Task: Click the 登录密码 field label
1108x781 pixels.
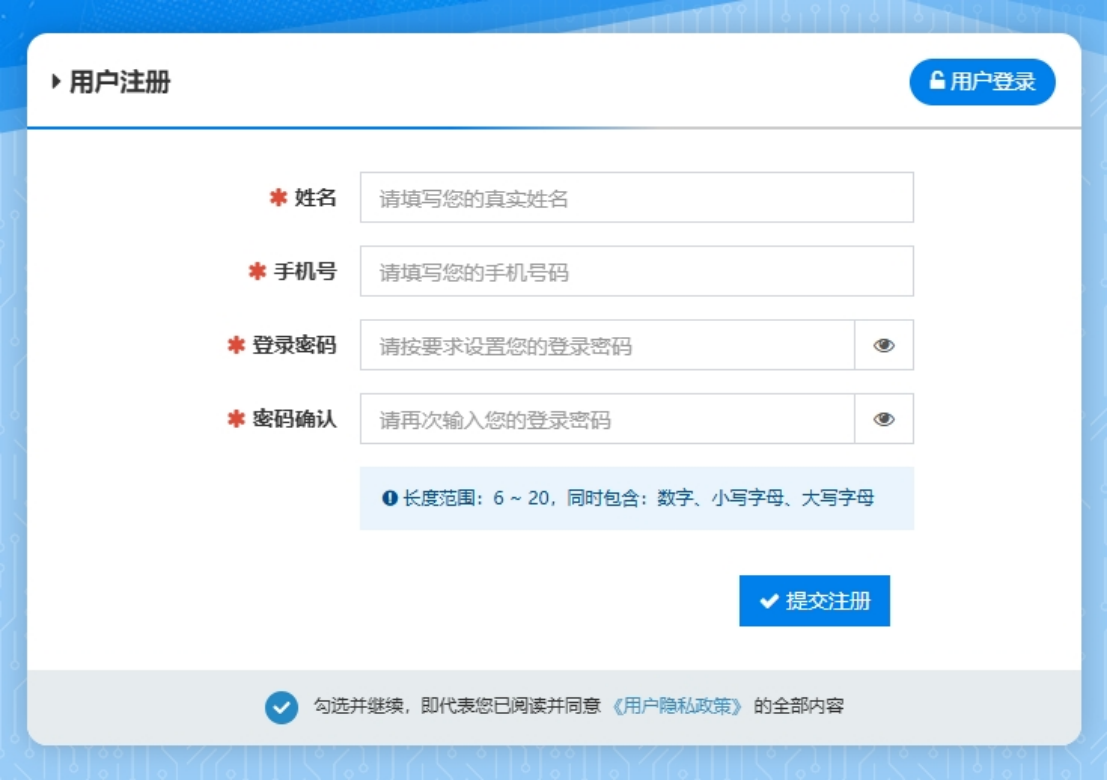Action: 294,346
